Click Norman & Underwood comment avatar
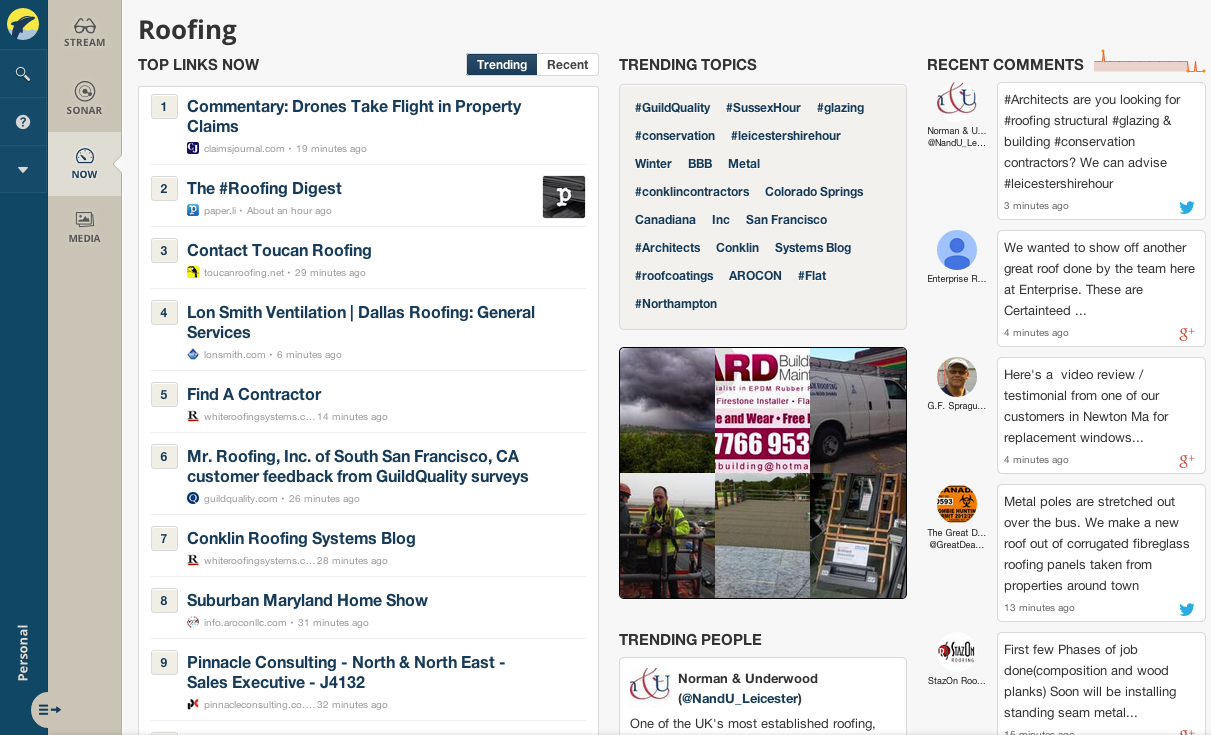The height and width of the screenshot is (735, 1211). coord(957,101)
